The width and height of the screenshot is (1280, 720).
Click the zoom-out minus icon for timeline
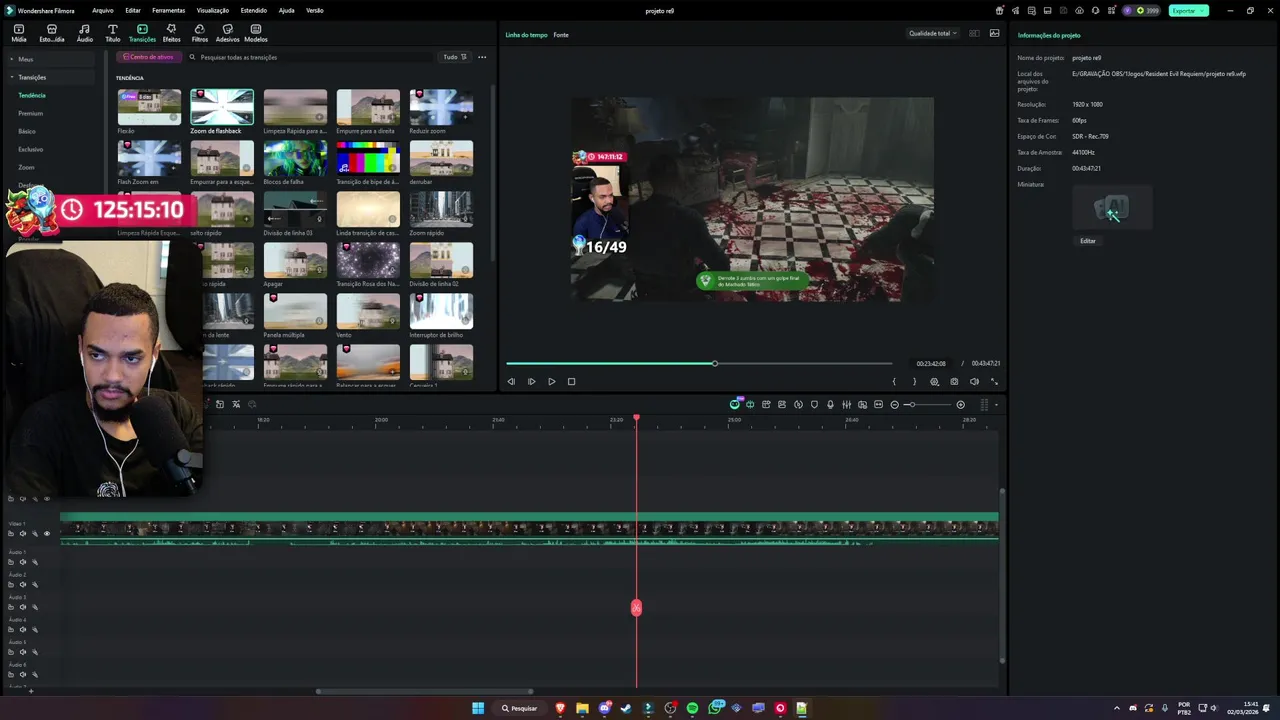[894, 404]
